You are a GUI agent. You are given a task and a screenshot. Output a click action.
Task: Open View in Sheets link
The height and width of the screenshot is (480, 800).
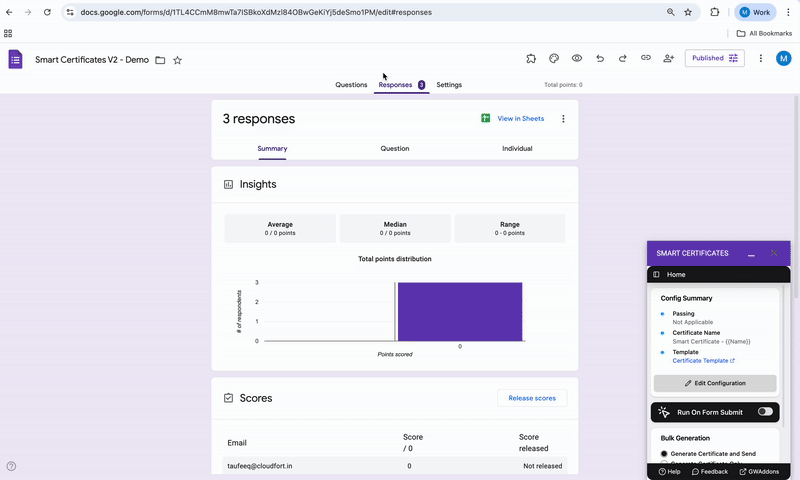pos(513,118)
